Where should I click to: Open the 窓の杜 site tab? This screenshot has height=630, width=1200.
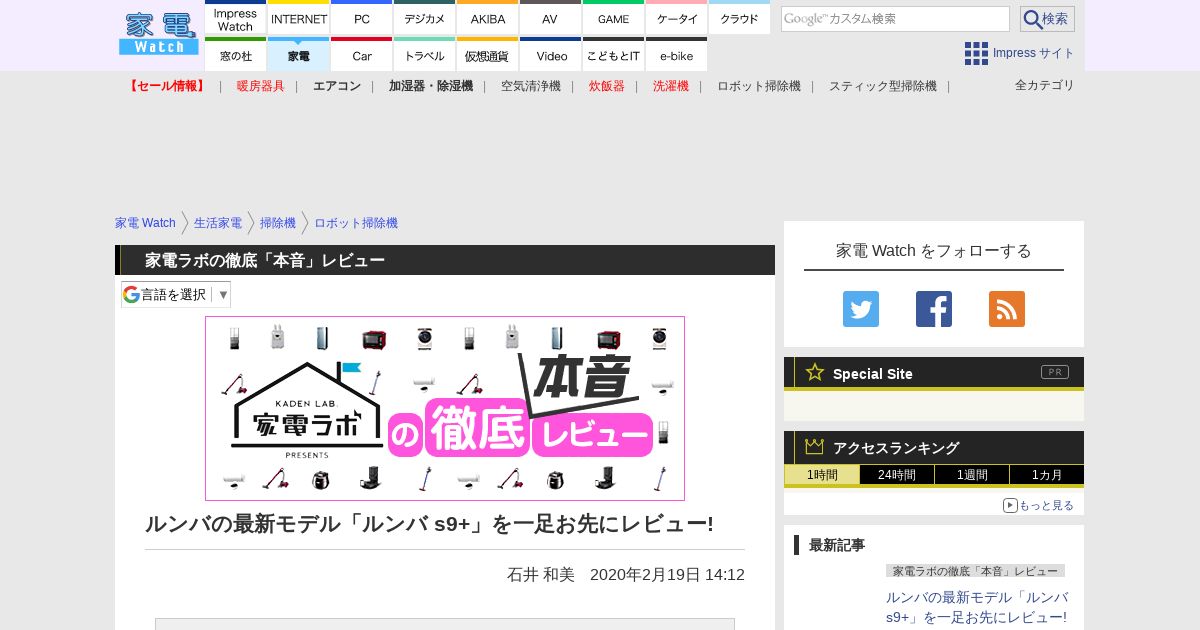coord(236,56)
